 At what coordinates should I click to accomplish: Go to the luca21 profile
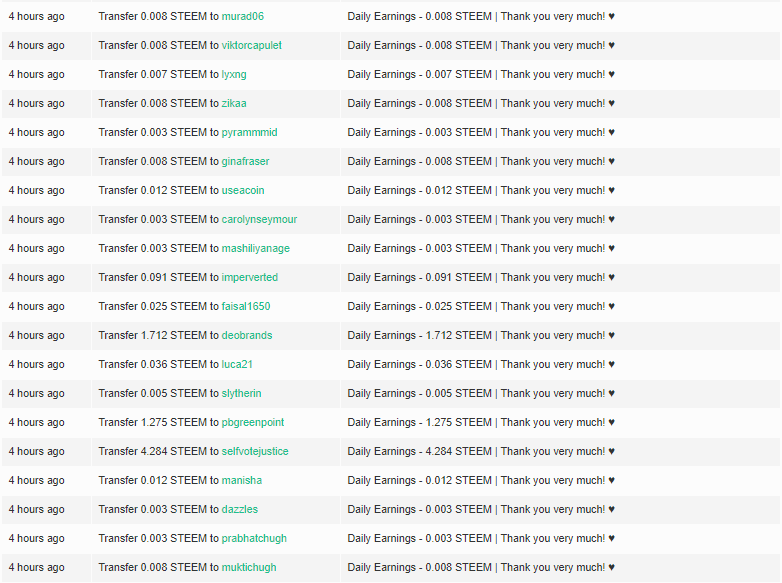237,364
